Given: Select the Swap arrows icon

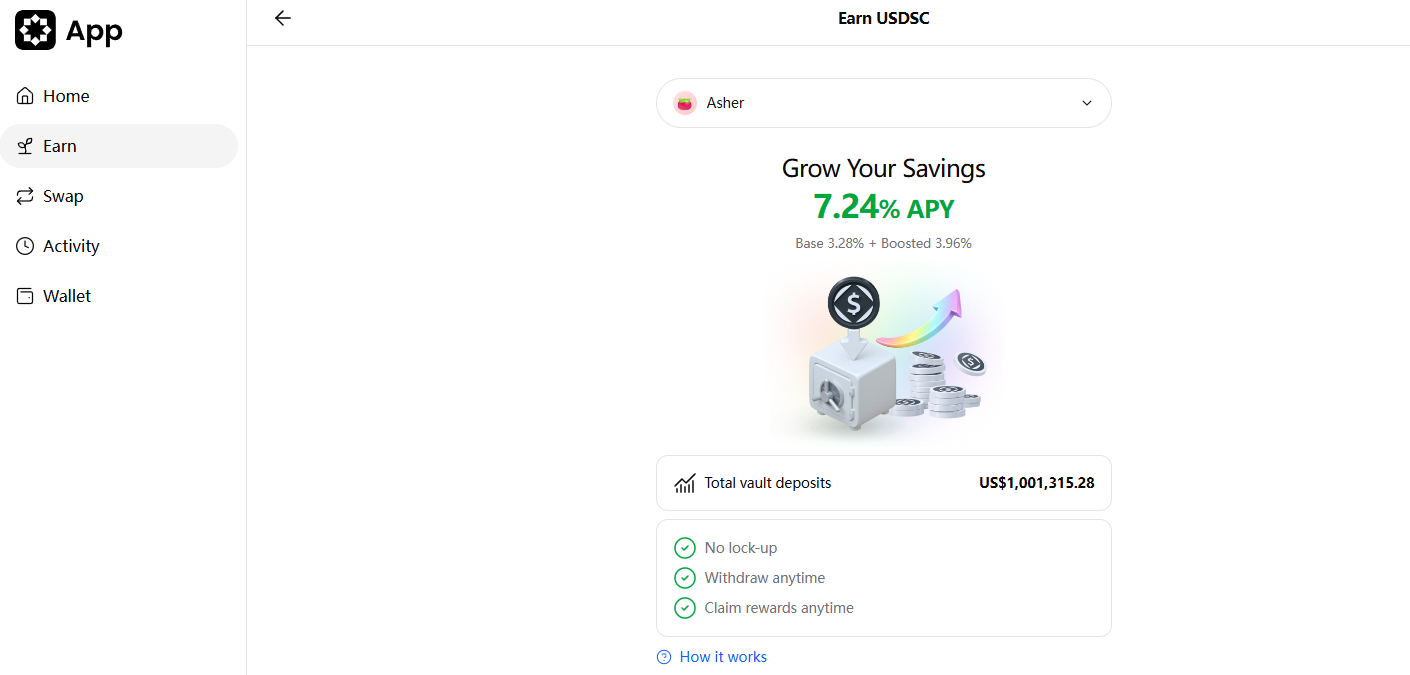Looking at the screenshot, I should click(25, 195).
